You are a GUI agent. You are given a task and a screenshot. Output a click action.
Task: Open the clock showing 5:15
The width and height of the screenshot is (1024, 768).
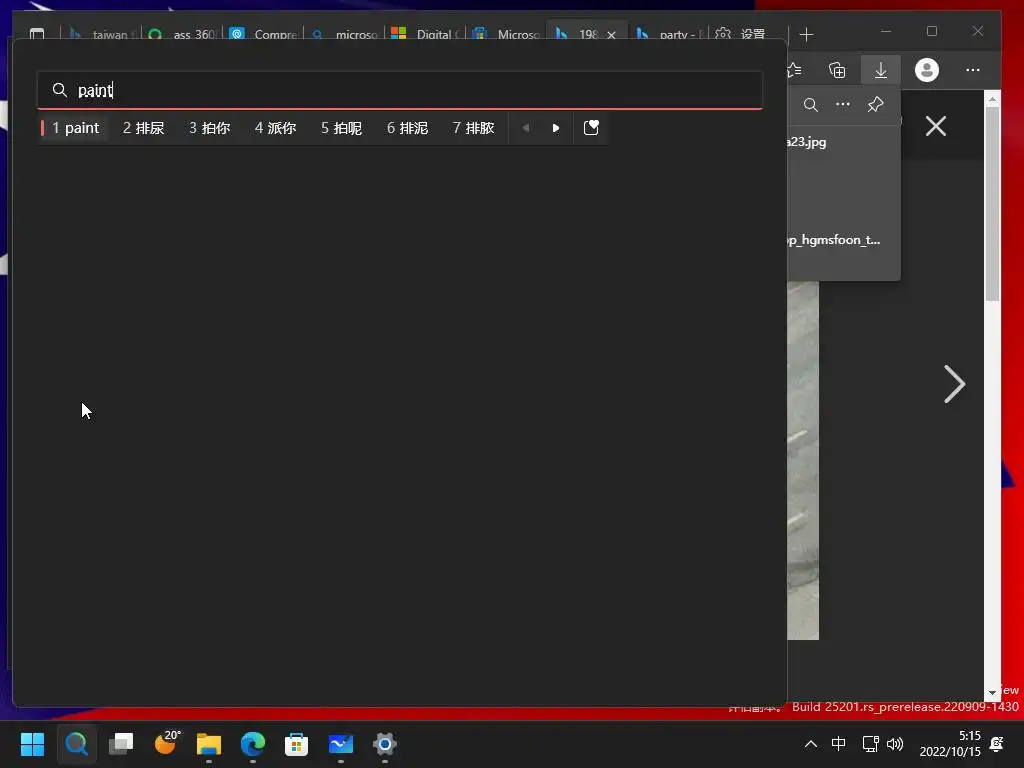[950, 744]
